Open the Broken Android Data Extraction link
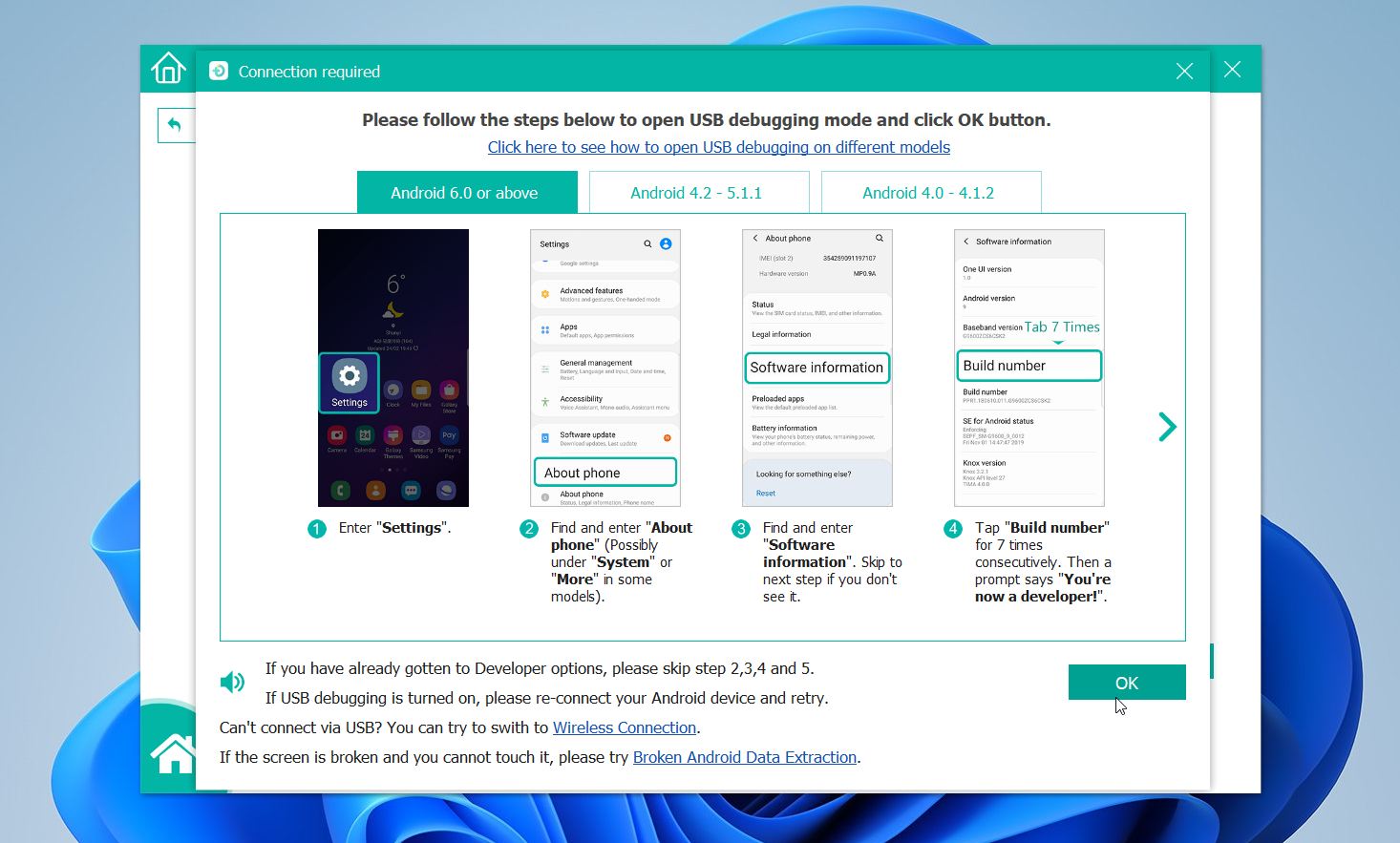Viewport: 1400px width, 843px height. click(x=744, y=757)
